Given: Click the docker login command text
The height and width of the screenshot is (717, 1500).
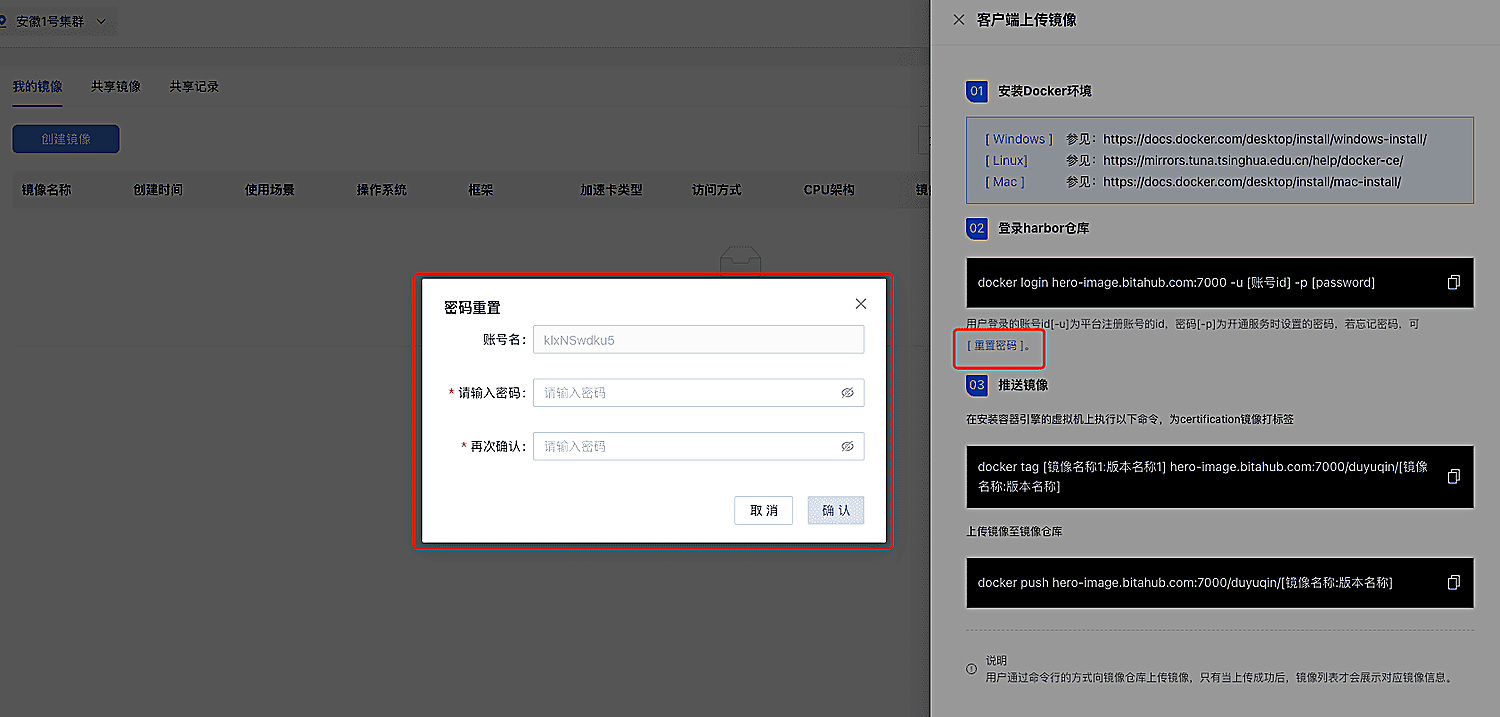Looking at the screenshot, I should [1176, 282].
